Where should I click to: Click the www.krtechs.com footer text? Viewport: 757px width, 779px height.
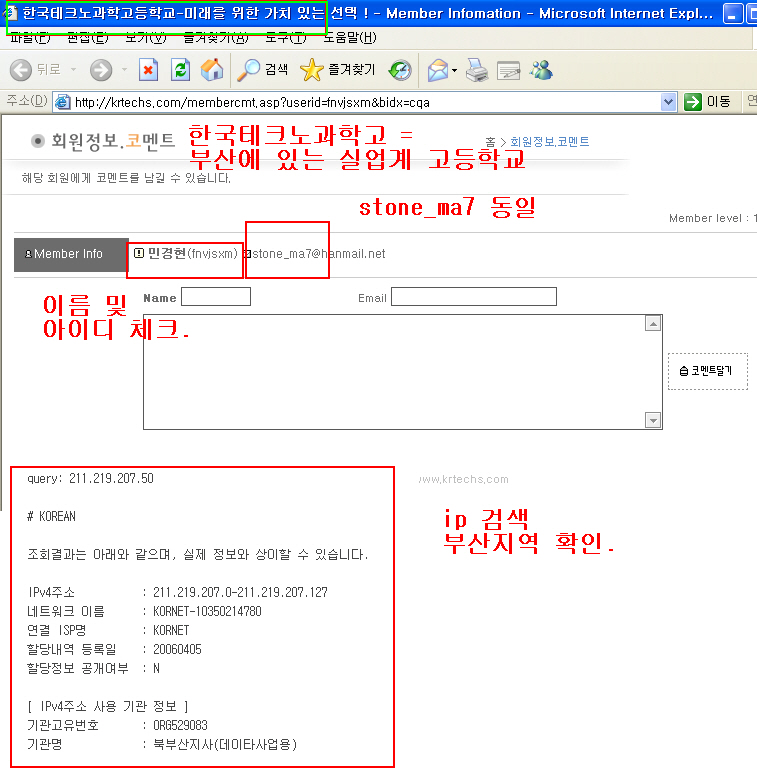click(x=463, y=479)
